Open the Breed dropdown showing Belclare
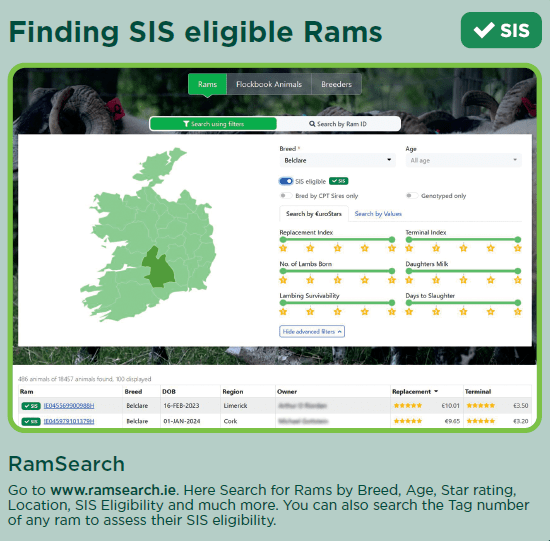550x541 pixels. [337, 160]
